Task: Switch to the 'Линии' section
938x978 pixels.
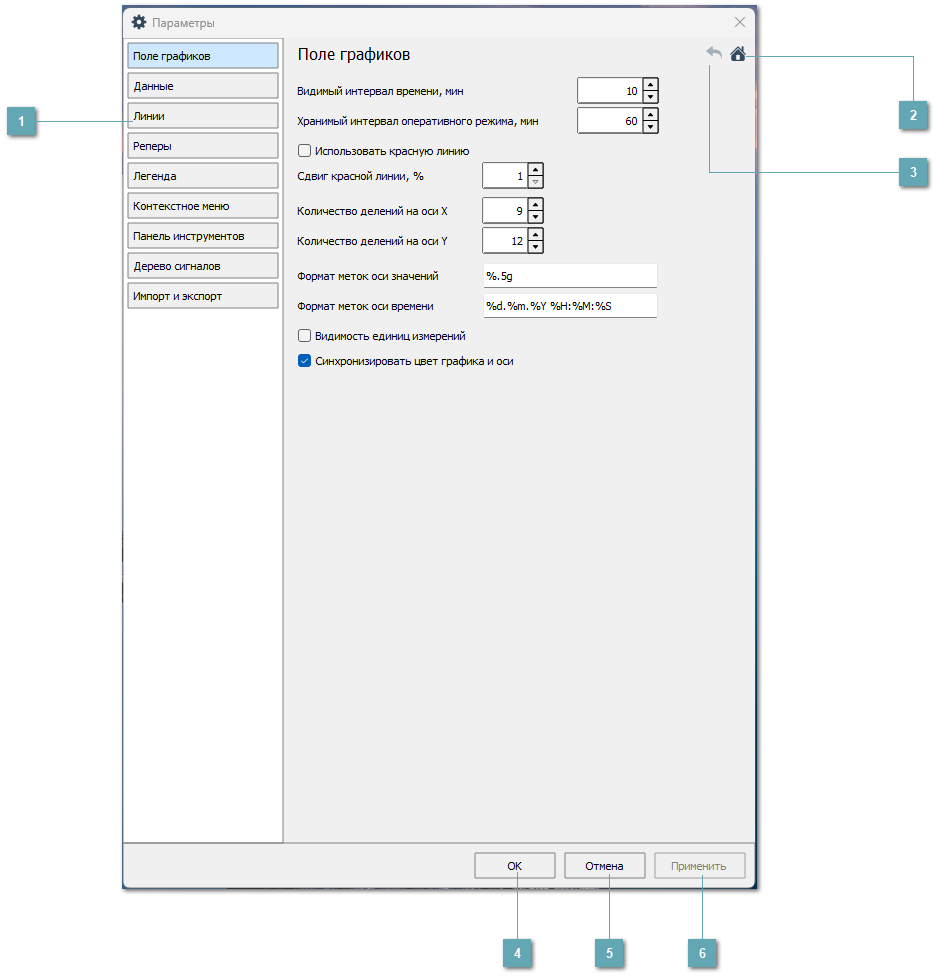Action: point(202,116)
